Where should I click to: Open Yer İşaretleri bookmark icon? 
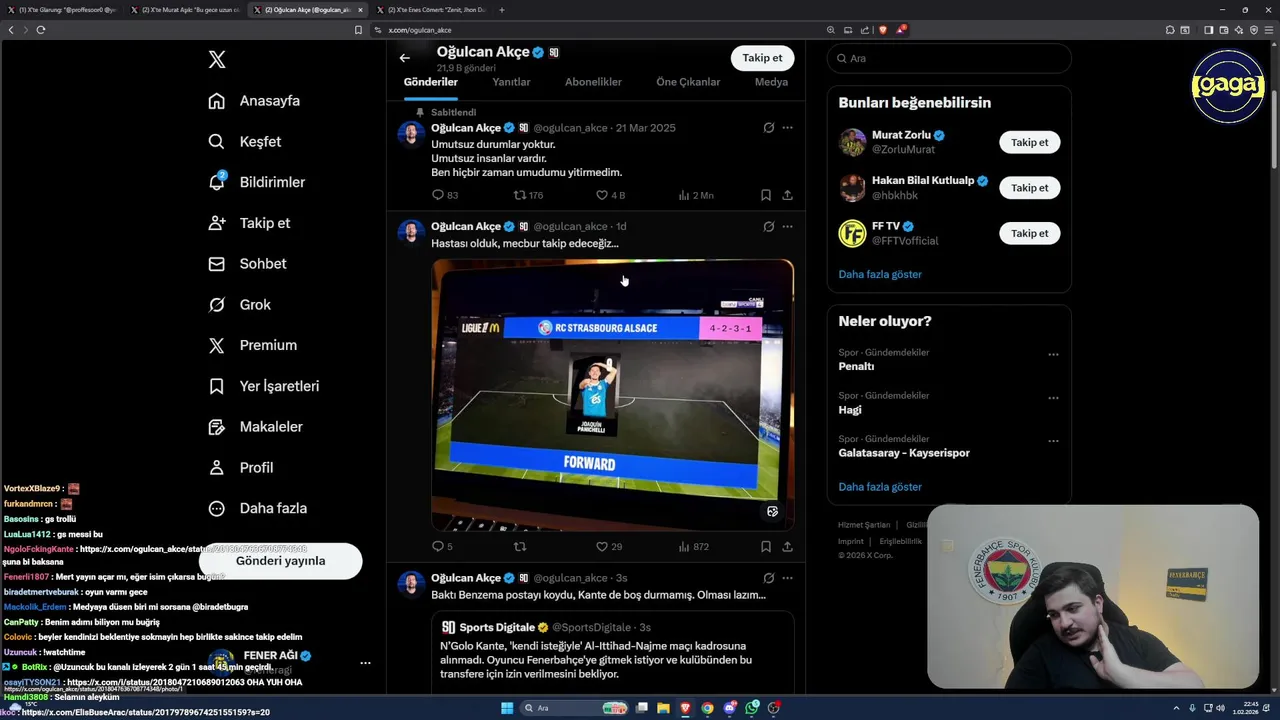(216, 386)
